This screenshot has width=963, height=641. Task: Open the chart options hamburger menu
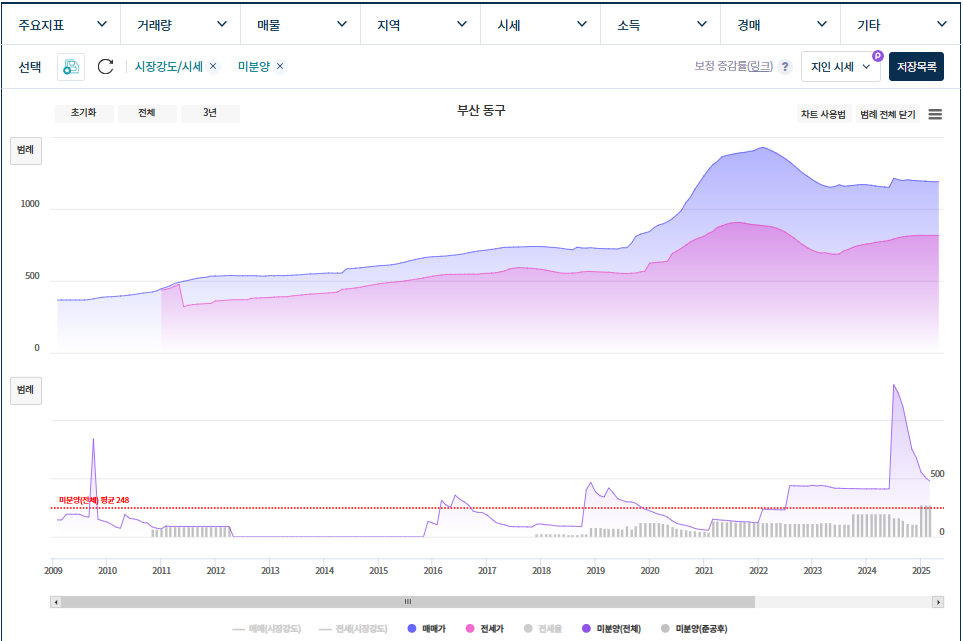click(x=934, y=113)
